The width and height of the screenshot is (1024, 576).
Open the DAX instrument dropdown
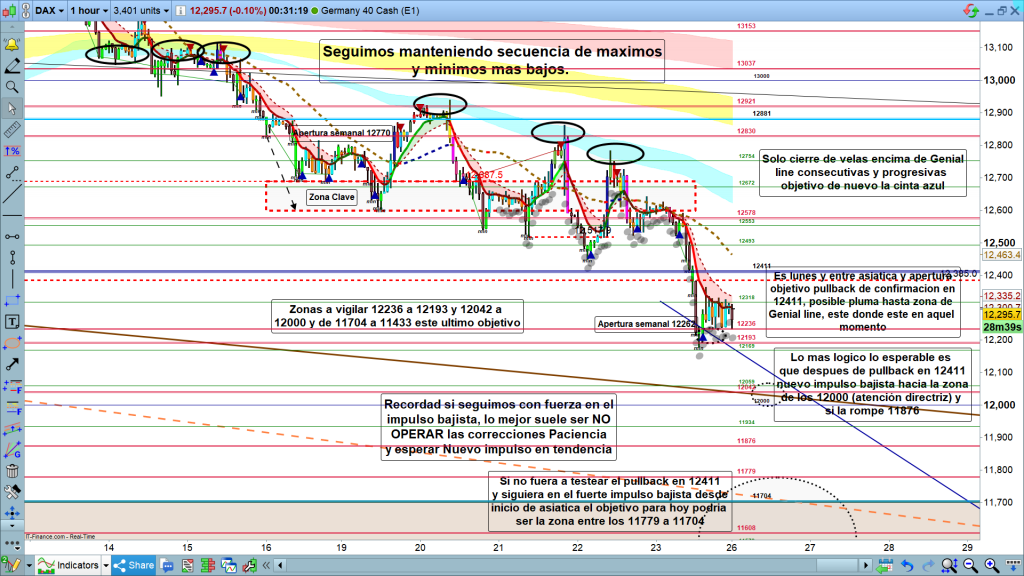click(49, 10)
